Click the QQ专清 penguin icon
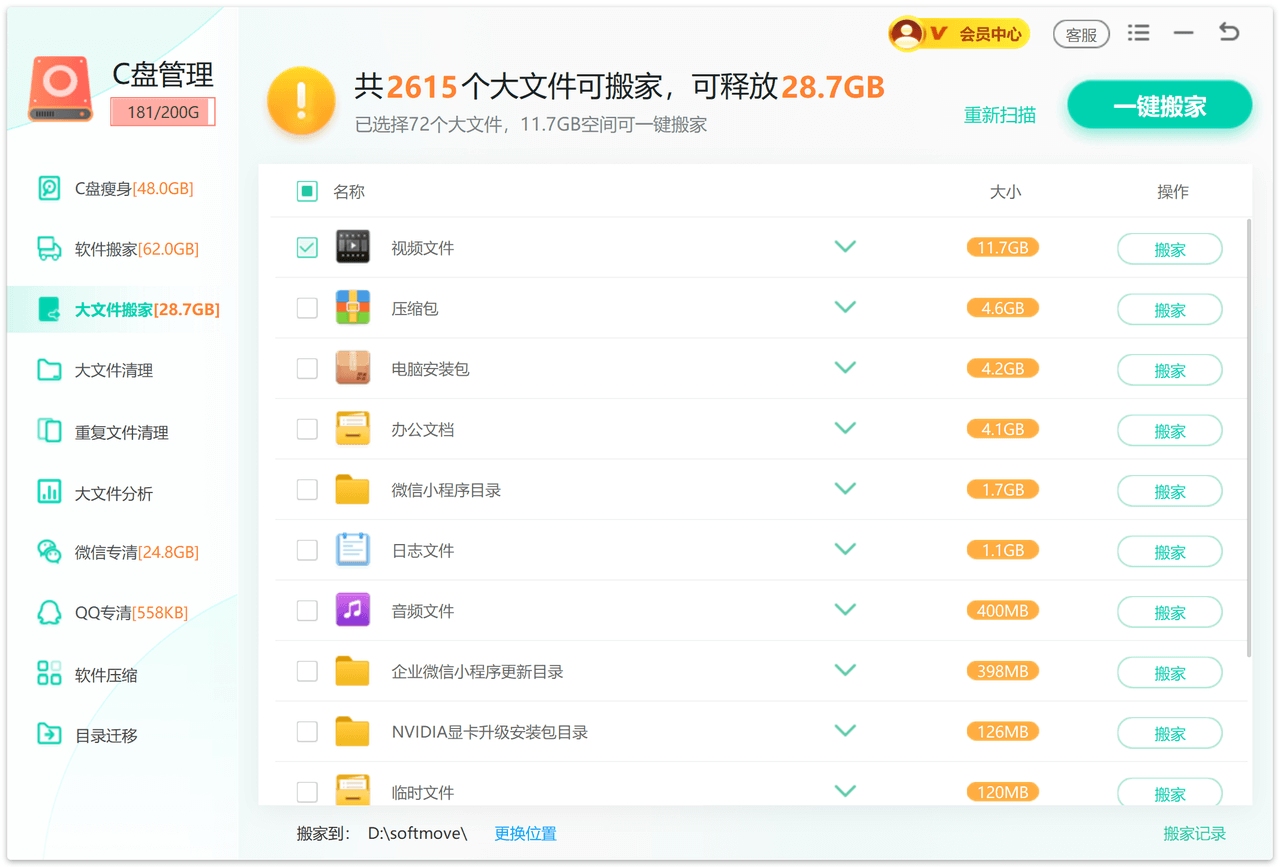 pos(49,612)
